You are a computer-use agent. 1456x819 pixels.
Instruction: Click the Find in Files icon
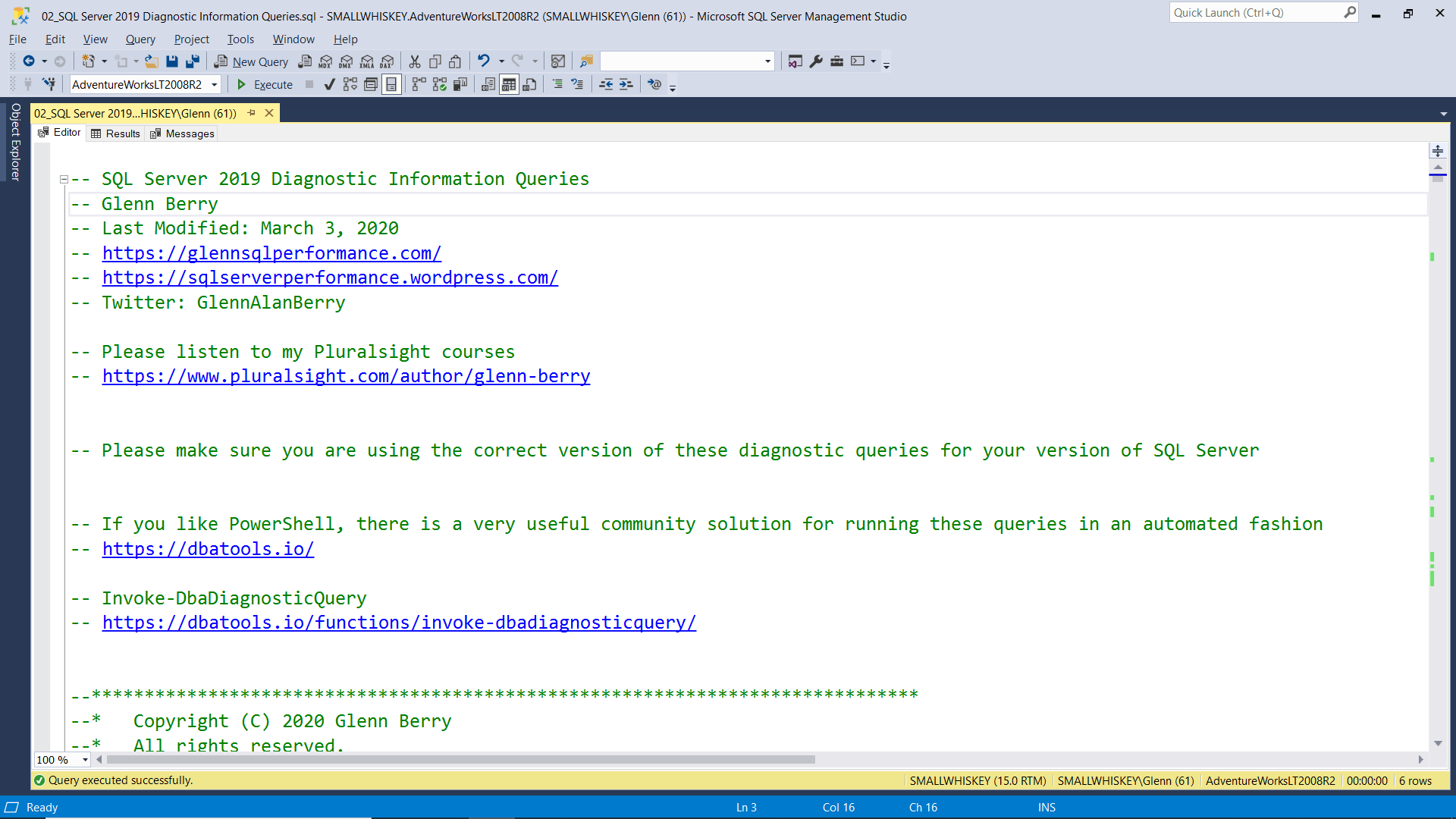pos(586,61)
